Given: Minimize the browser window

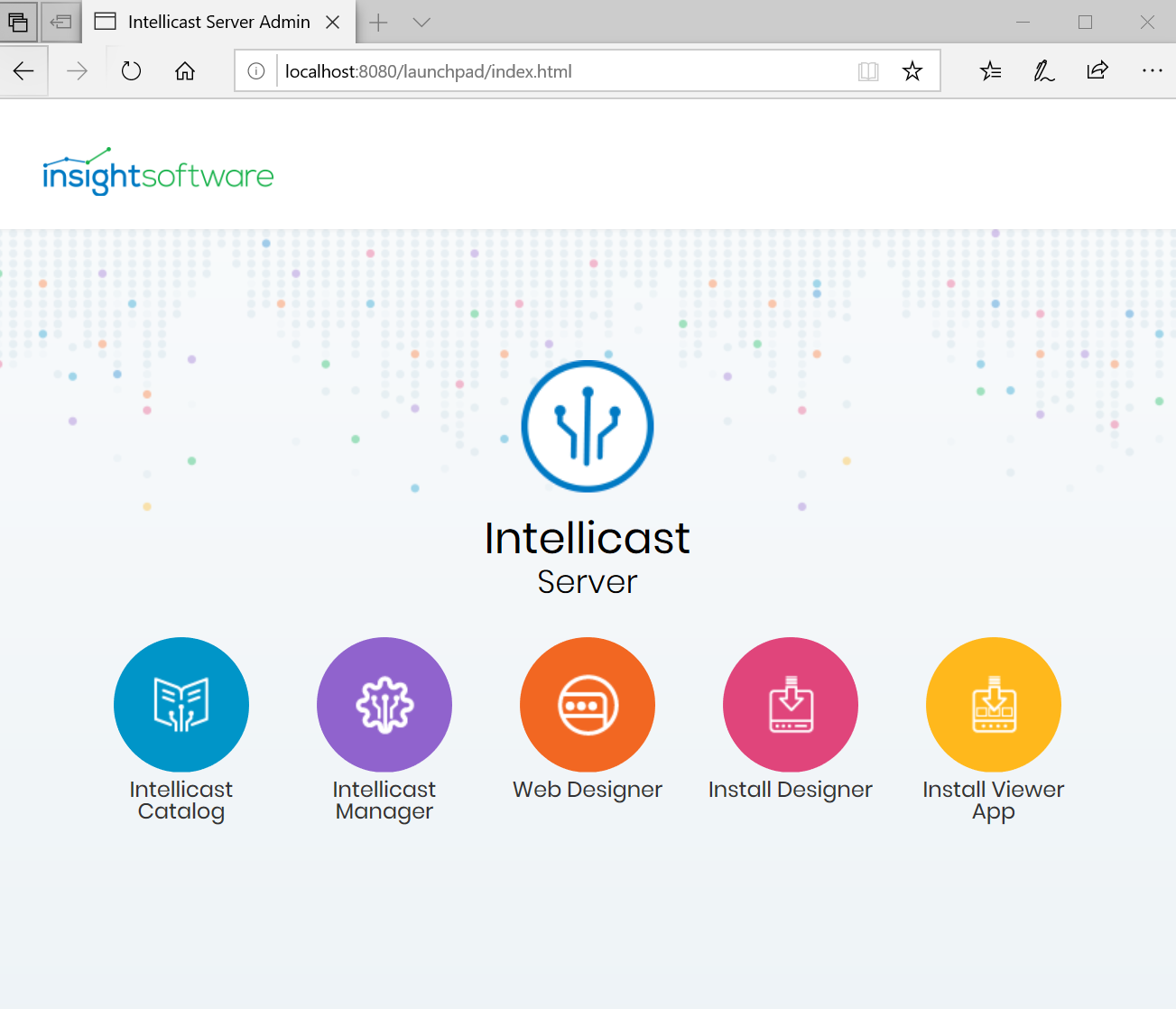Looking at the screenshot, I should tap(1023, 23).
